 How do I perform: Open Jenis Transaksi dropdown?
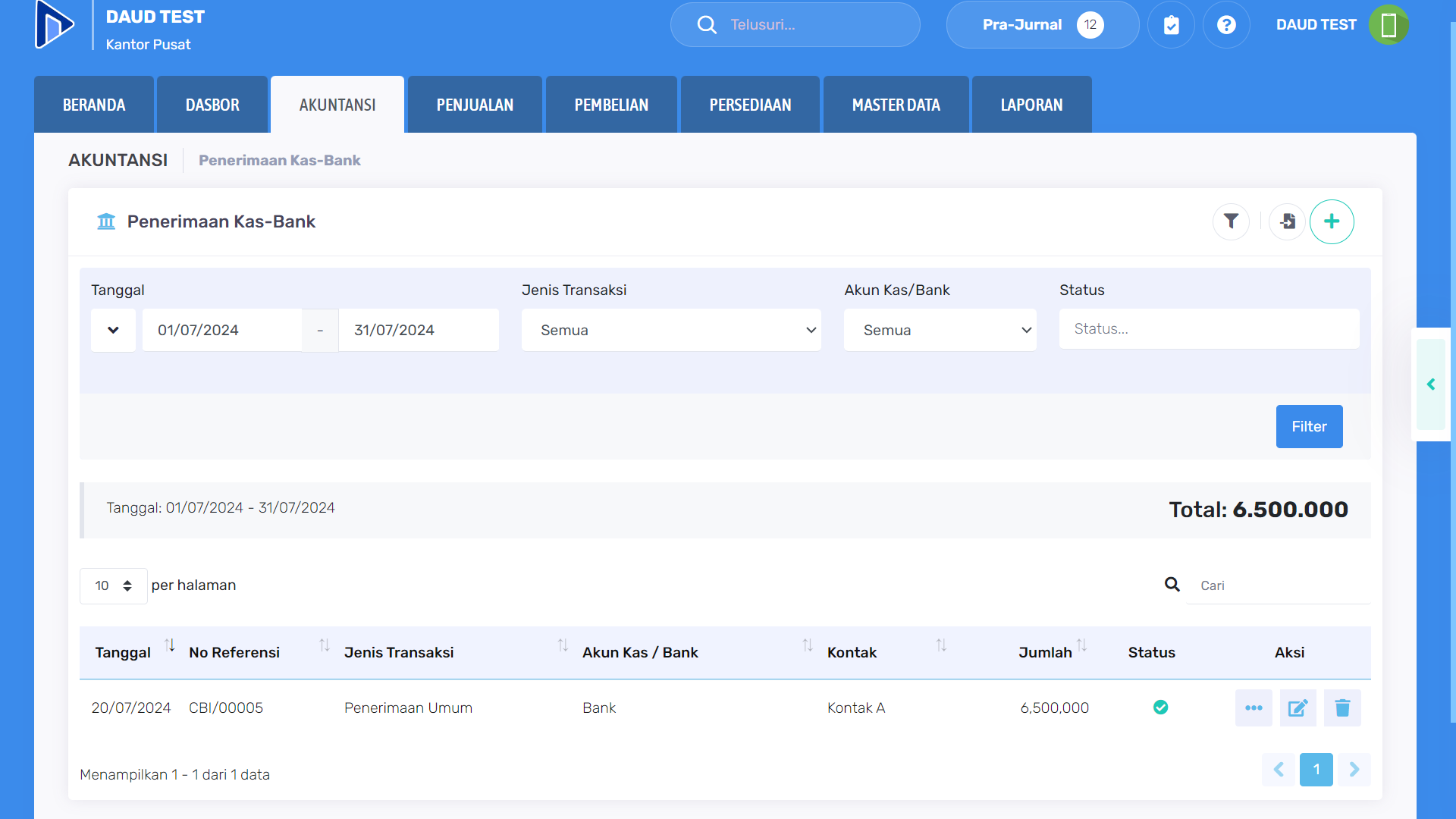point(671,330)
